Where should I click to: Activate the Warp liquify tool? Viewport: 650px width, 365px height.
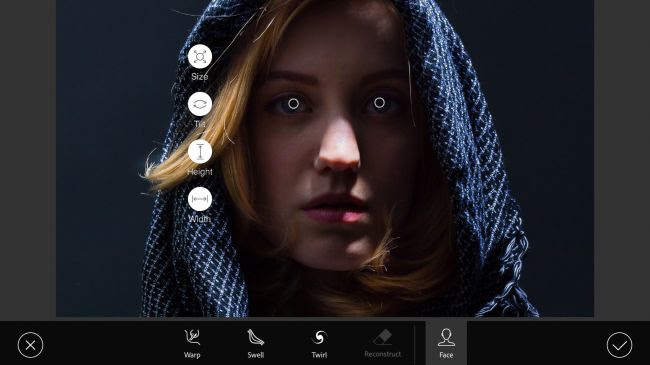click(x=192, y=343)
